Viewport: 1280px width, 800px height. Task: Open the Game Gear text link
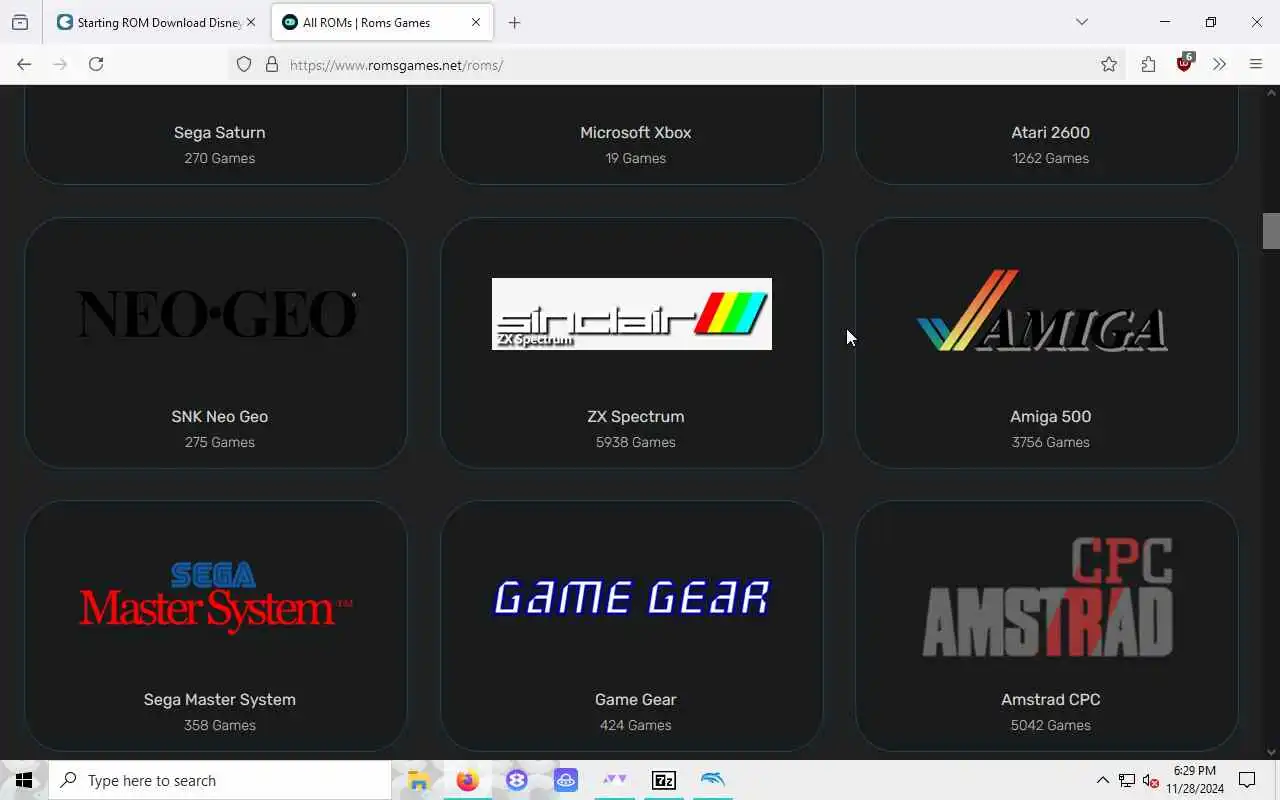click(x=635, y=699)
